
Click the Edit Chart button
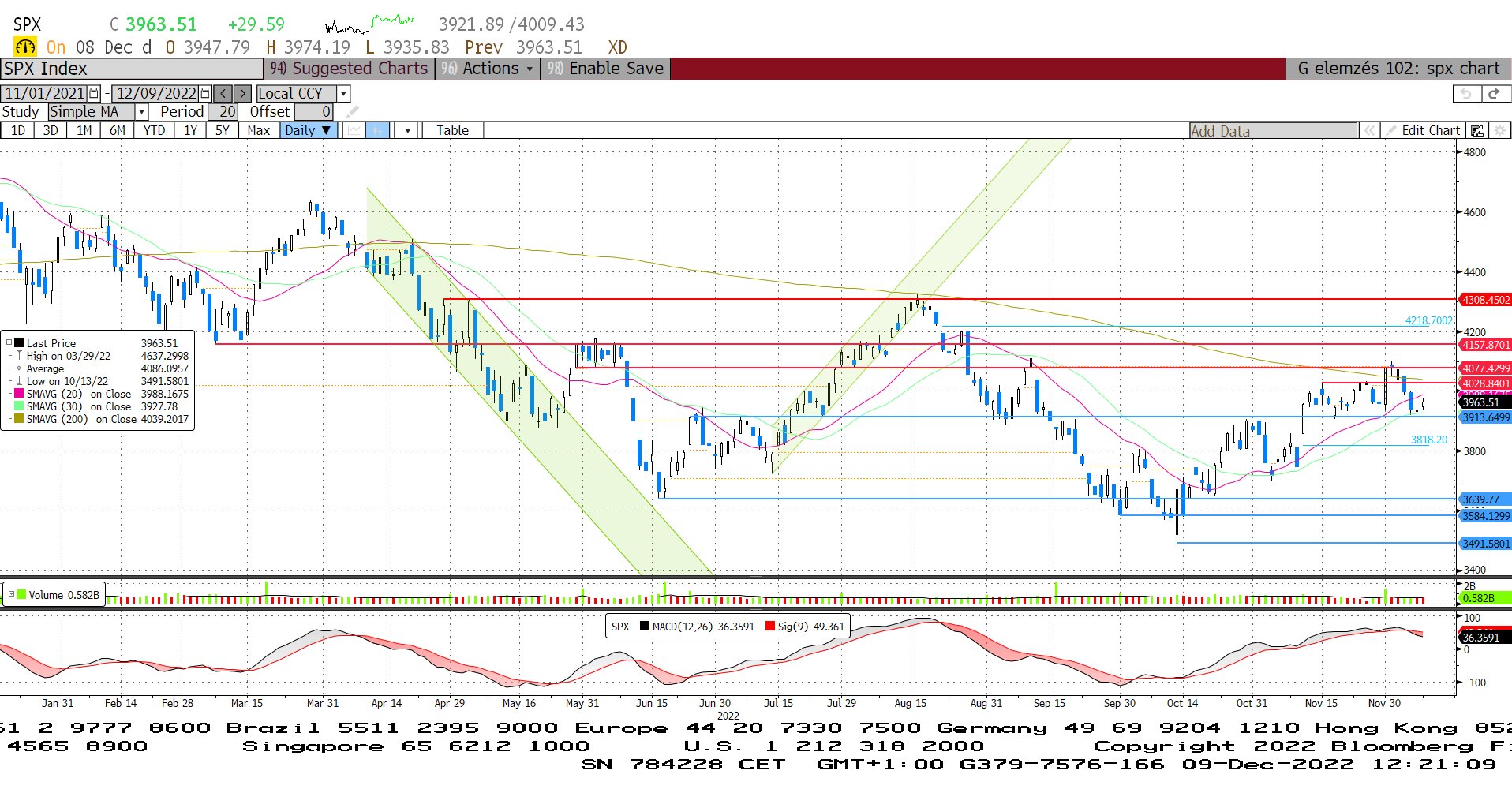coord(1424,131)
